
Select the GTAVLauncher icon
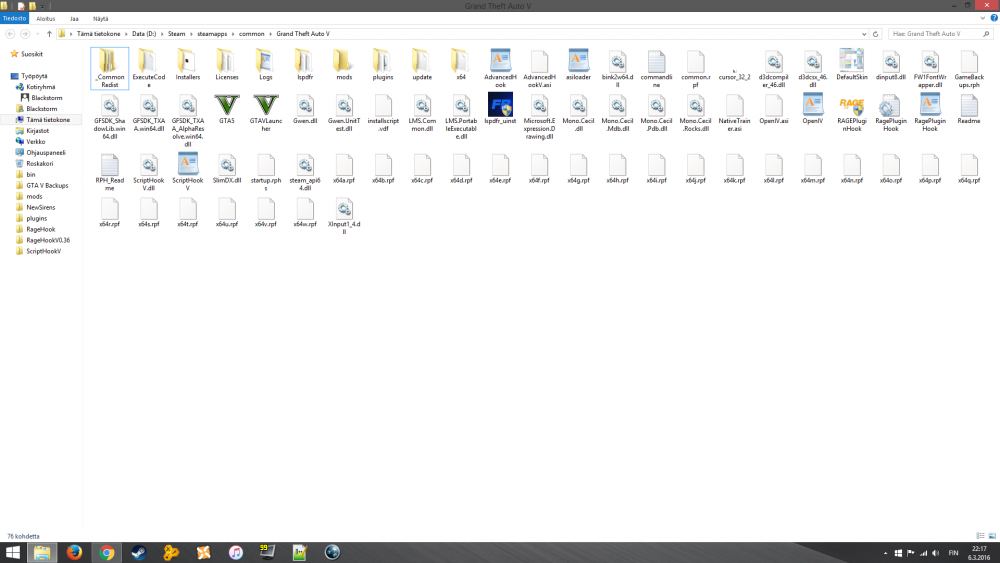(266, 105)
